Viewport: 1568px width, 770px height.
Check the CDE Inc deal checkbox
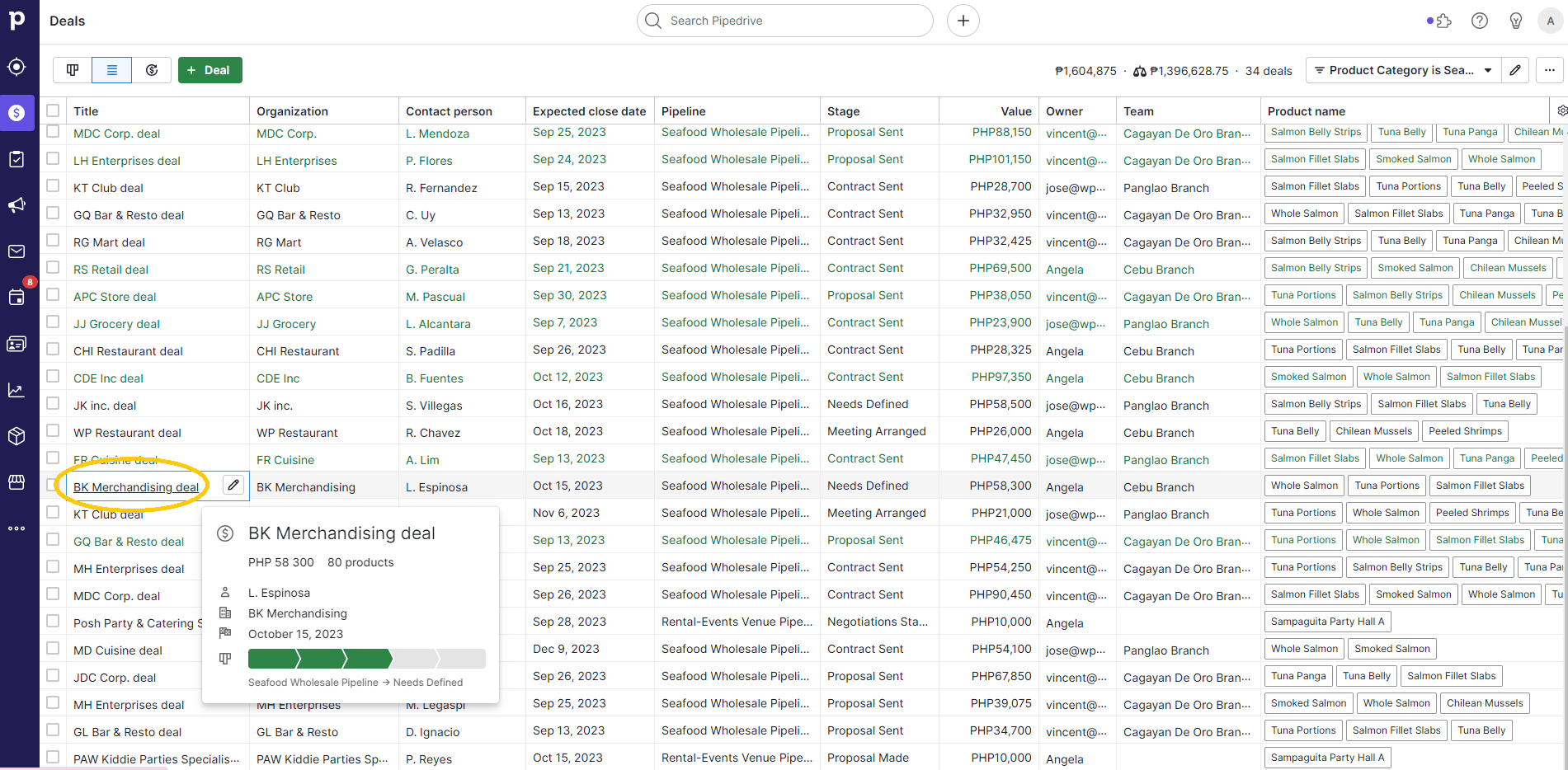pyautogui.click(x=54, y=376)
